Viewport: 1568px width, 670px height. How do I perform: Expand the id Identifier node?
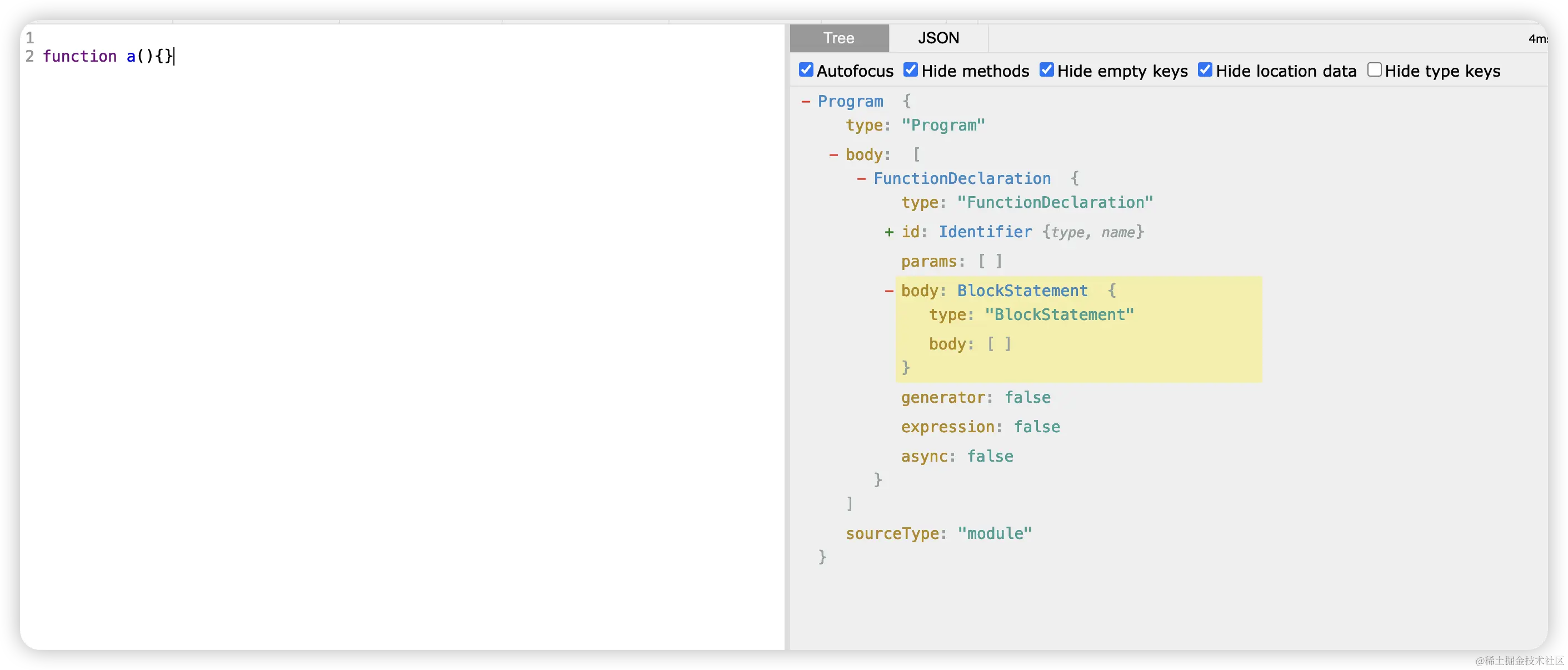pyautogui.click(x=890, y=232)
